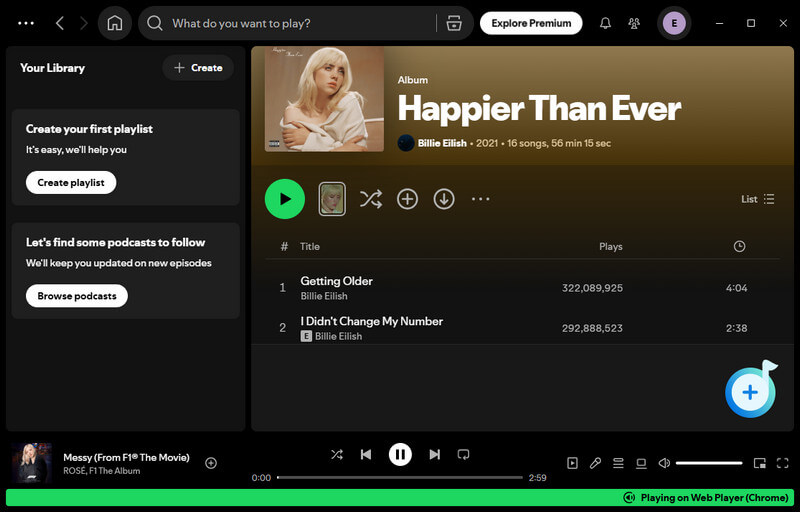Enter full screen mode icon
The image size is (800, 512).
pyautogui.click(x=782, y=463)
